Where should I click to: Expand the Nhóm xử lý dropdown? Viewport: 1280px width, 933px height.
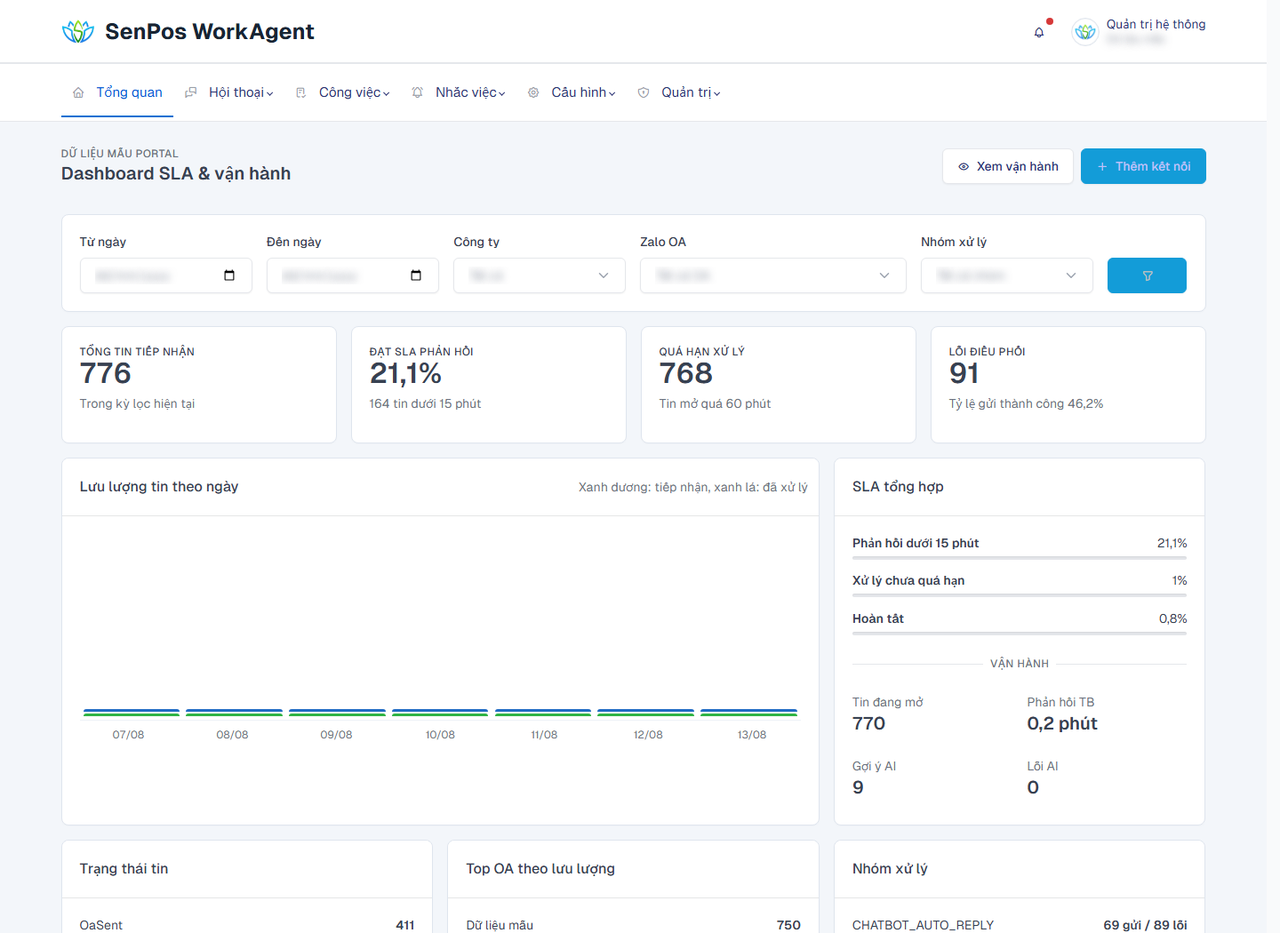point(1007,276)
